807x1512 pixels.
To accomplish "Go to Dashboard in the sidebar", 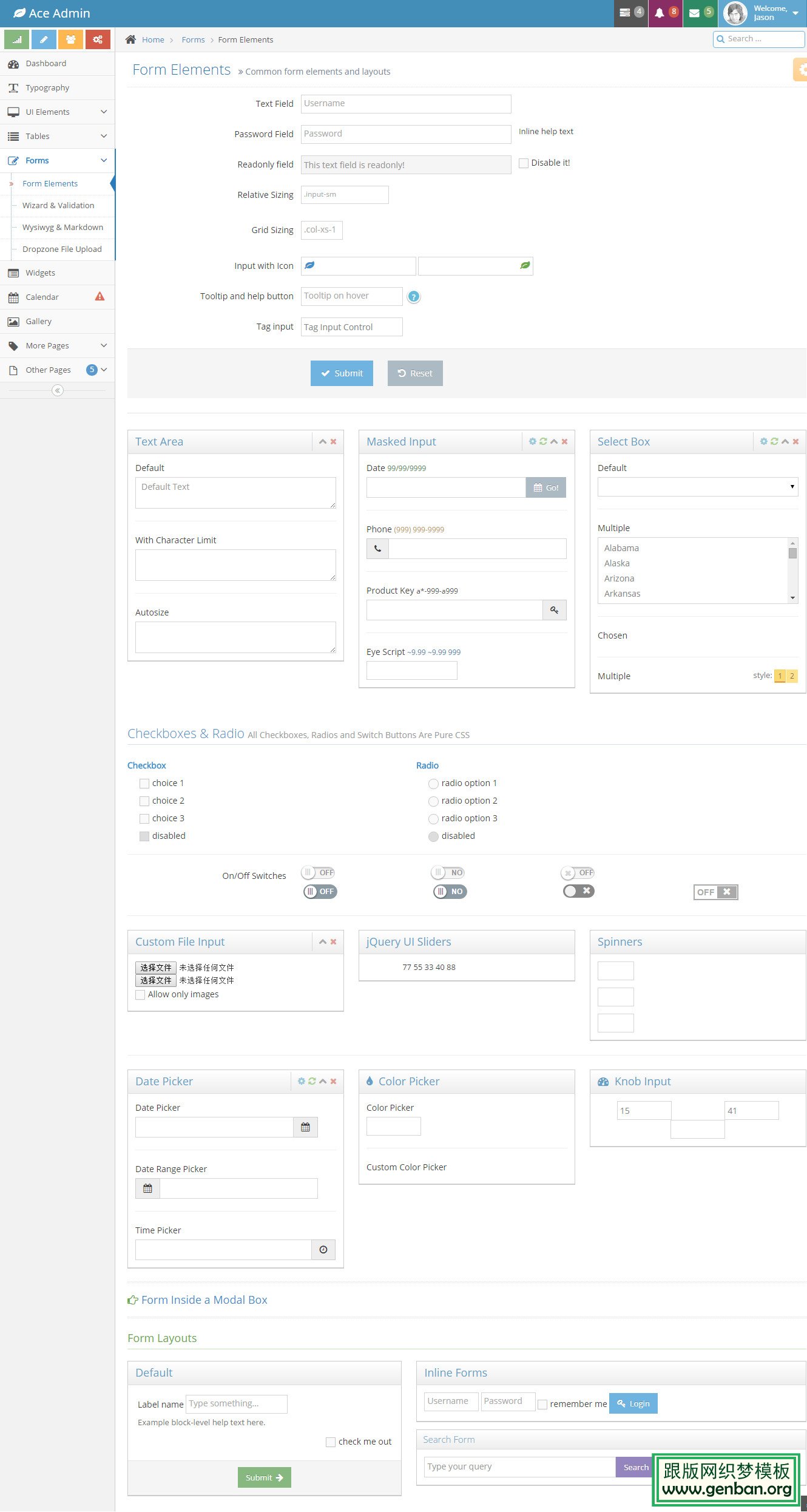I will pos(46,64).
